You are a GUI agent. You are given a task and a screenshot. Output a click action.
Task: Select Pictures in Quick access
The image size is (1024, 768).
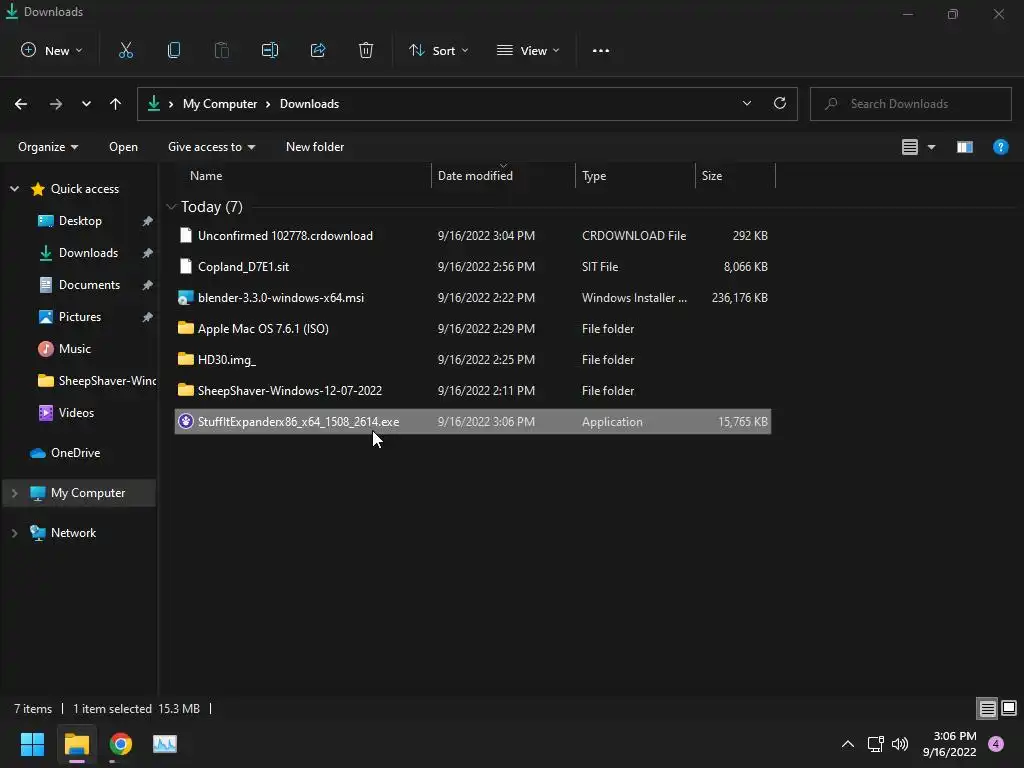coord(80,317)
